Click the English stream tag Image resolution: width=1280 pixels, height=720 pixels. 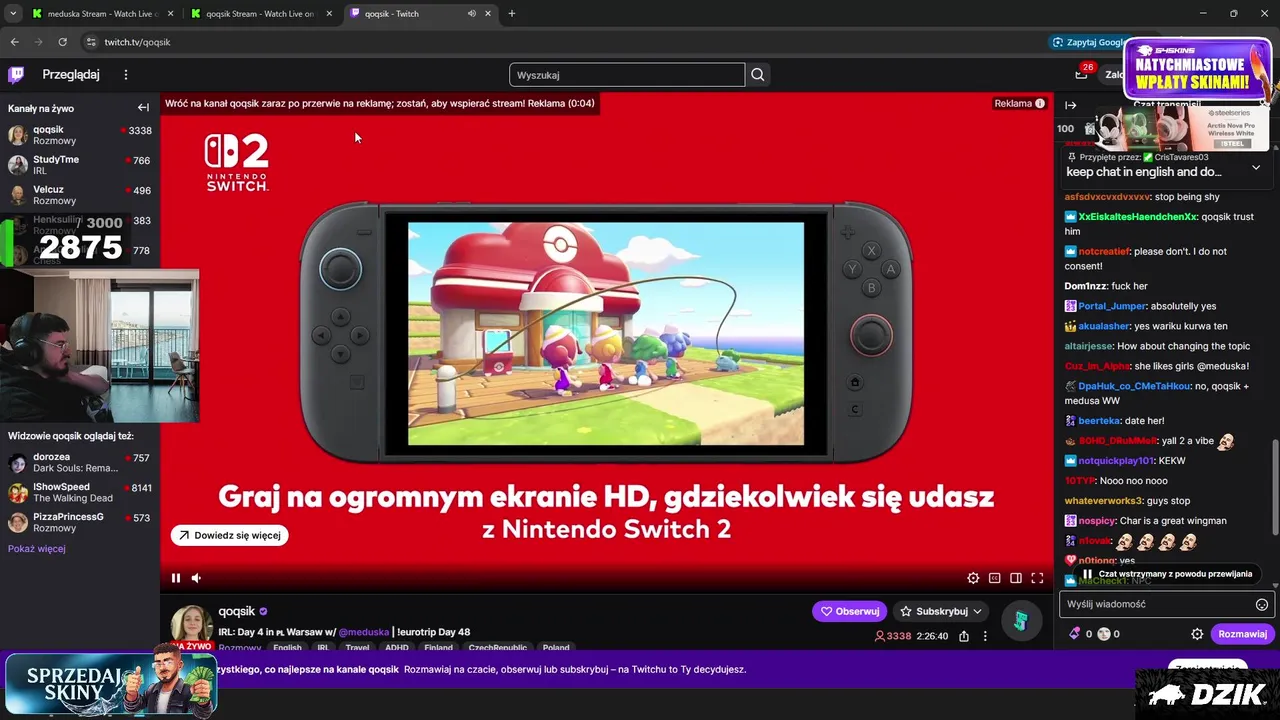tap(287, 648)
